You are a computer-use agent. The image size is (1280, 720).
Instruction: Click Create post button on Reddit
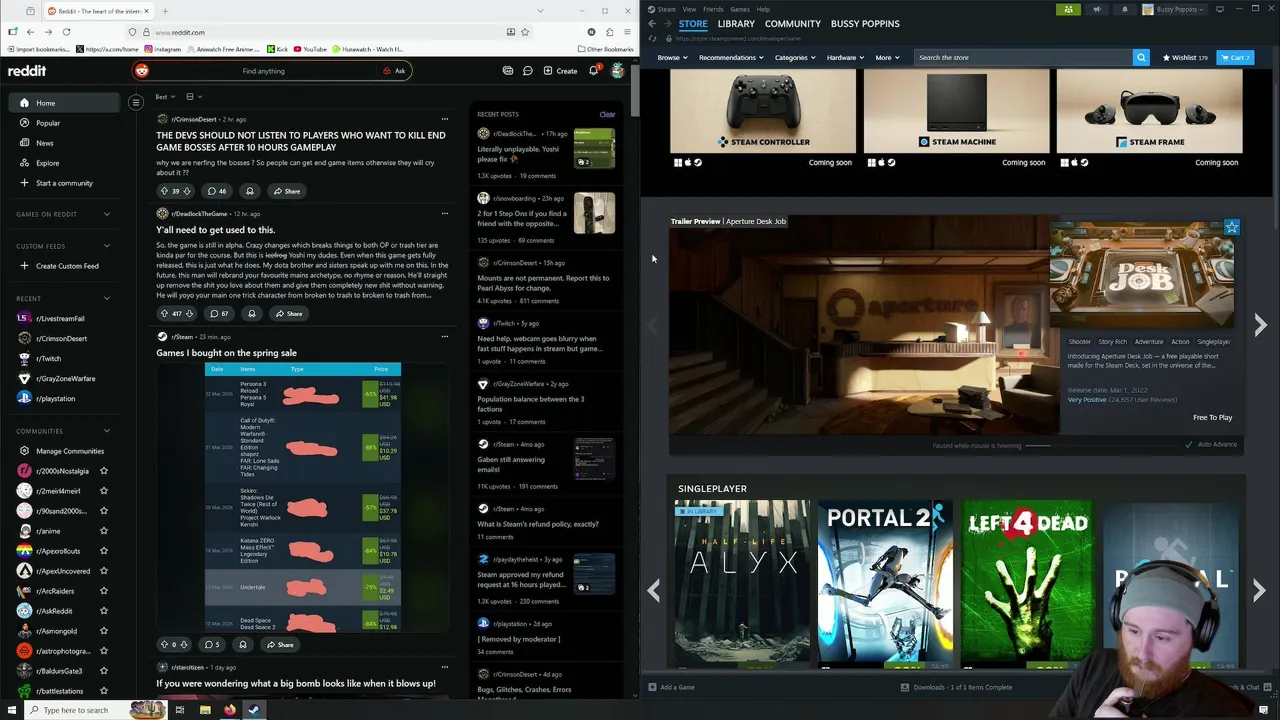click(560, 71)
